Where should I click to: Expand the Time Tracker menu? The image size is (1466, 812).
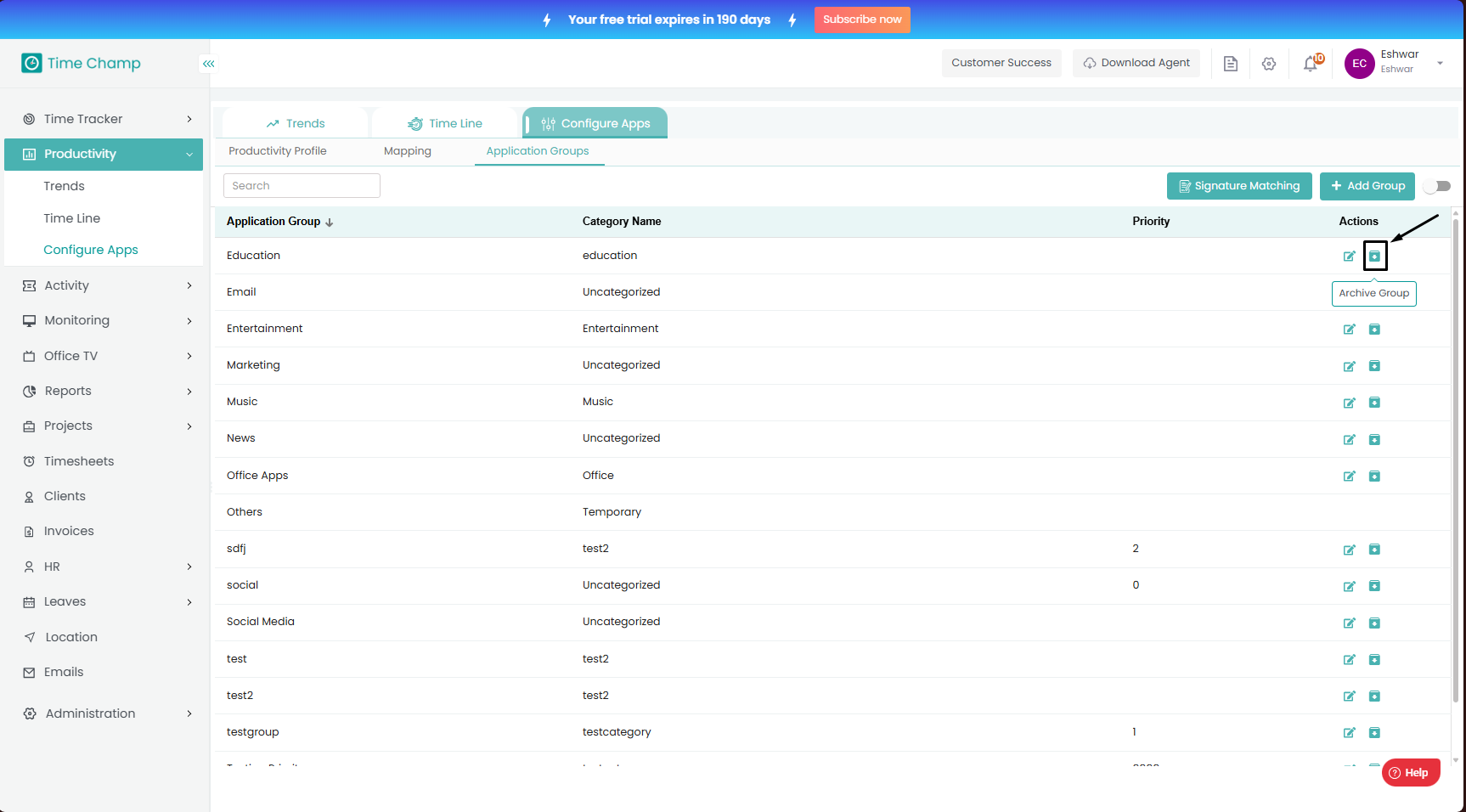pos(104,119)
